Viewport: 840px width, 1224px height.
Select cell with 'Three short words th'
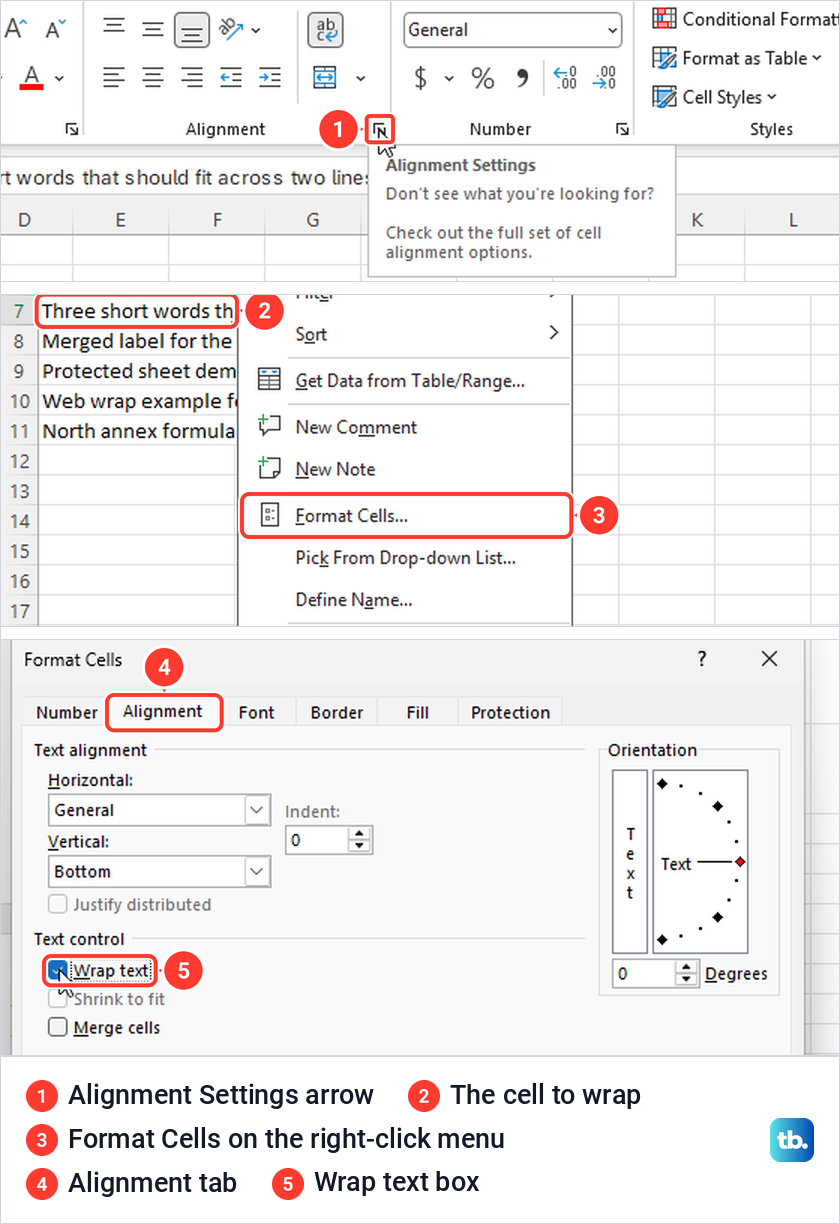pyautogui.click(x=138, y=312)
